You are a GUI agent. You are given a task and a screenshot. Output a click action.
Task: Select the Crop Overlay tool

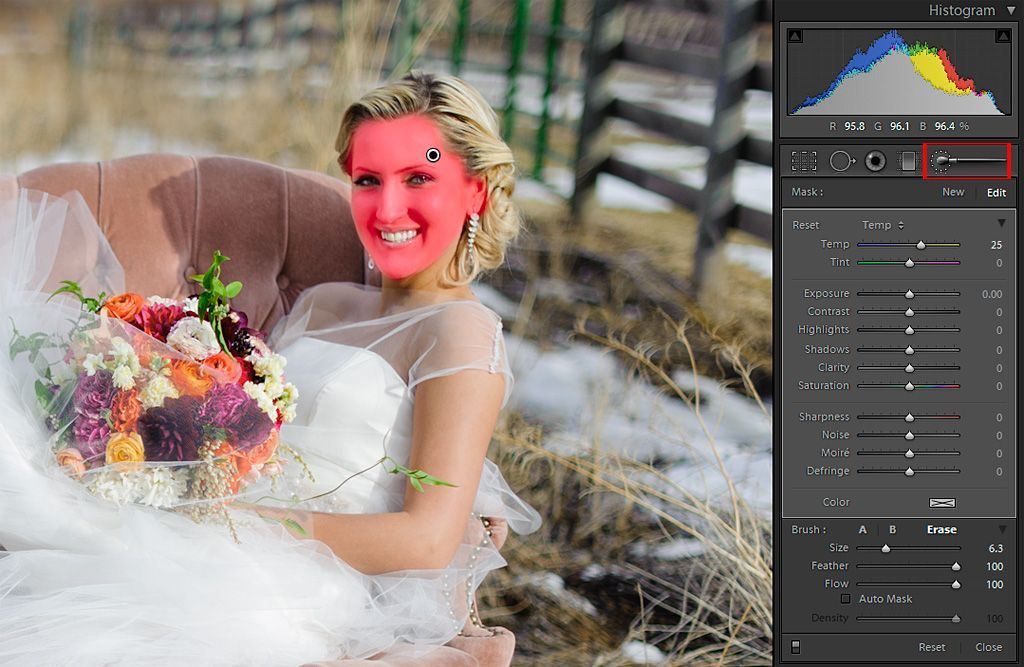pyautogui.click(x=804, y=161)
